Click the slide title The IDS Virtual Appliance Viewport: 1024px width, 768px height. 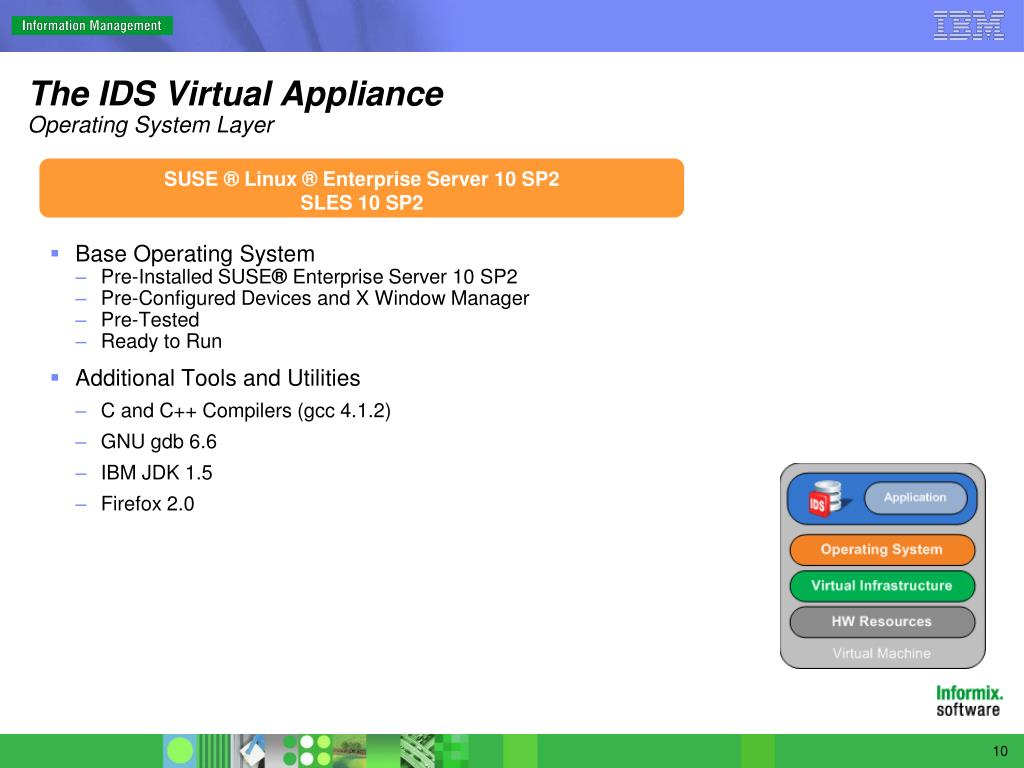point(236,93)
